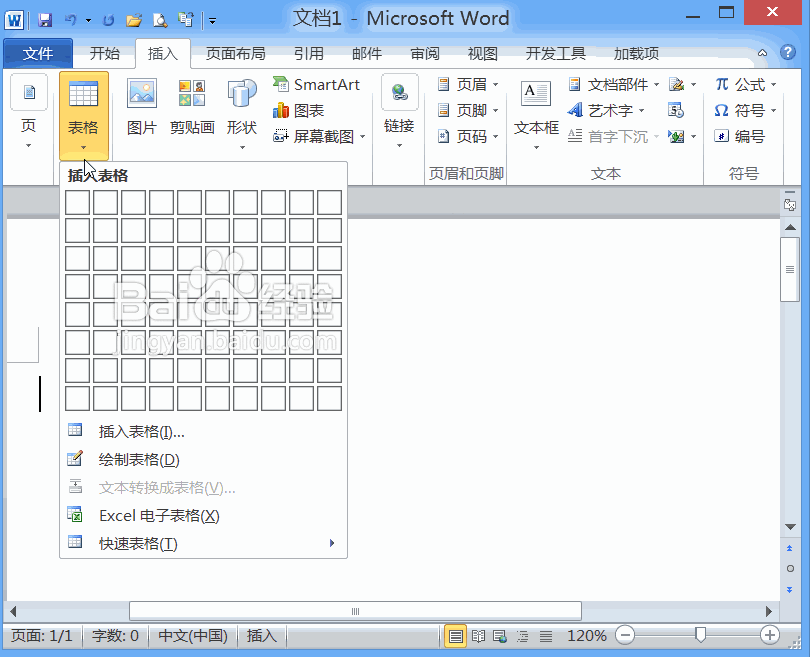The image size is (810, 657).
Task: Click the select browse object circle
Action: (x=790, y=569)
